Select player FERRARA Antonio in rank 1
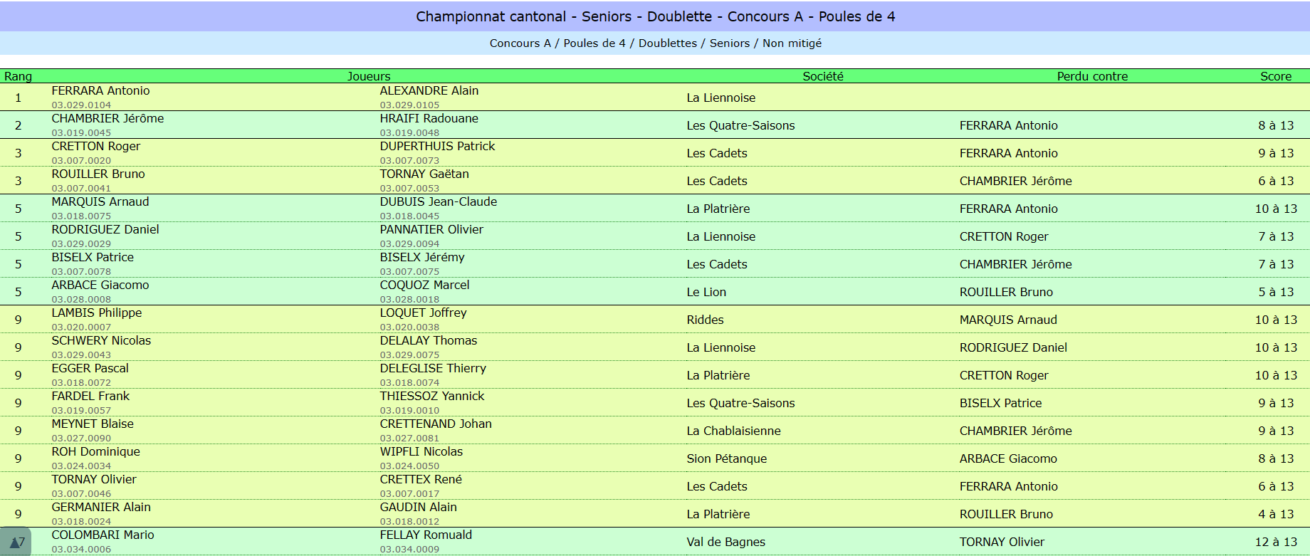The height and width of the screenshot is (556, 1310). point(101,91)
